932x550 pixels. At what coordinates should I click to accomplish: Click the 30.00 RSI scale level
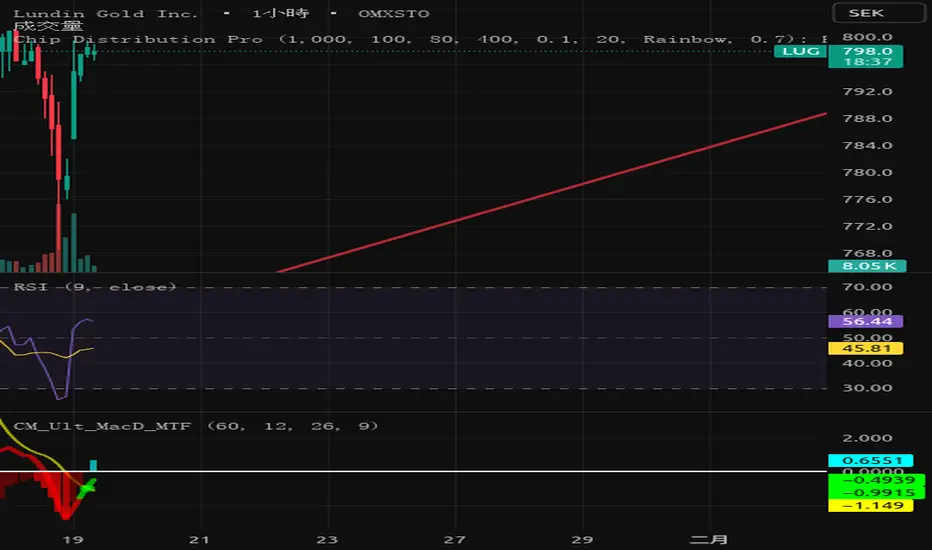(867, 388)
